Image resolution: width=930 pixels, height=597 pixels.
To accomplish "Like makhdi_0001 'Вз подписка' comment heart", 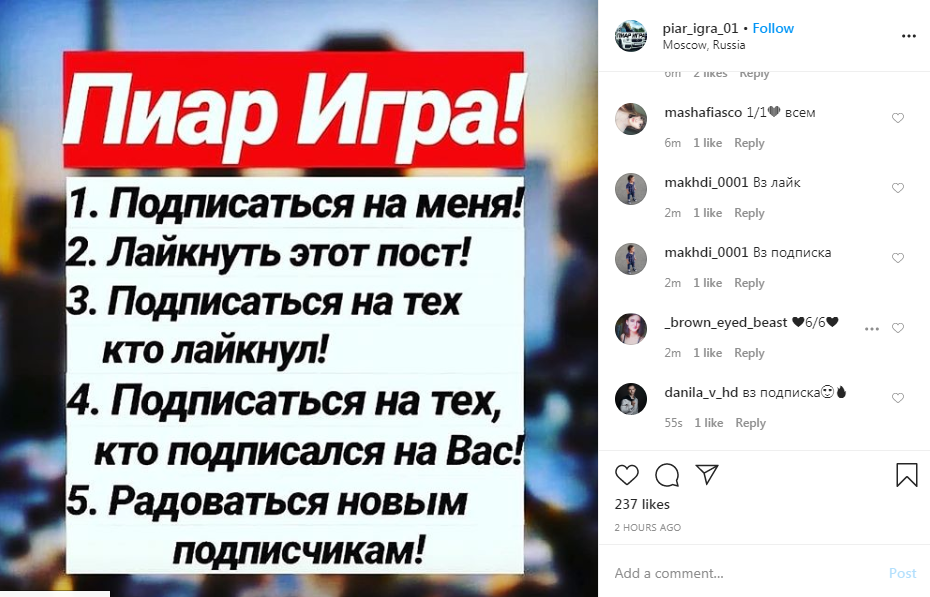I will 898,258.
